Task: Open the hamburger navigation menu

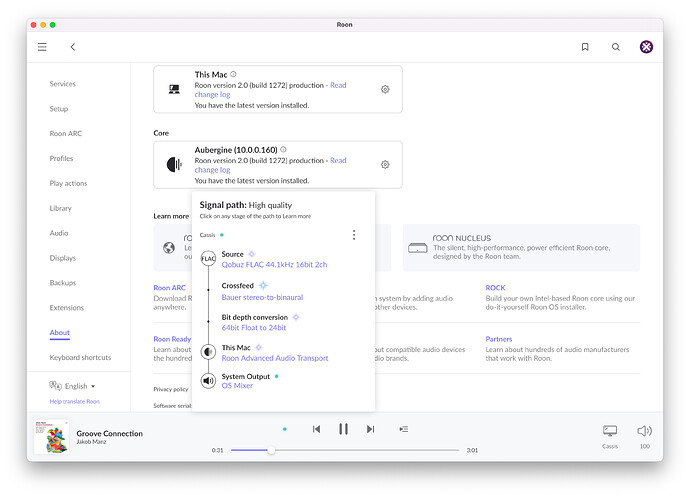Action: [x=42, y=47]
